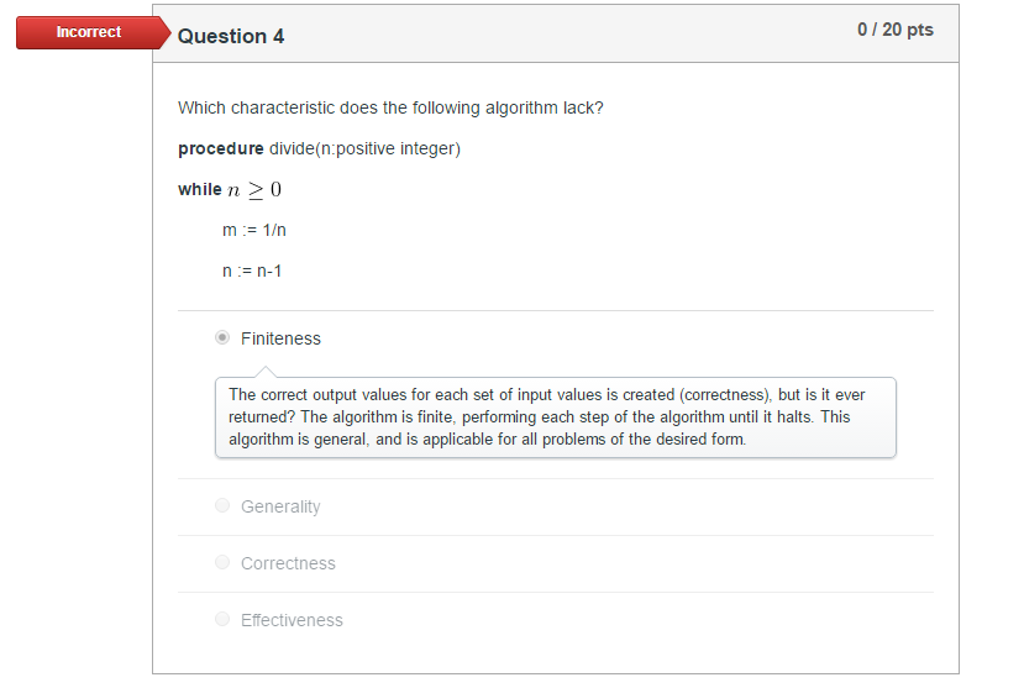The height and width of the screenshot is (688, 1024).
Task: Click the unfilled radio circle beside Correctness
Action: point(222,561)
